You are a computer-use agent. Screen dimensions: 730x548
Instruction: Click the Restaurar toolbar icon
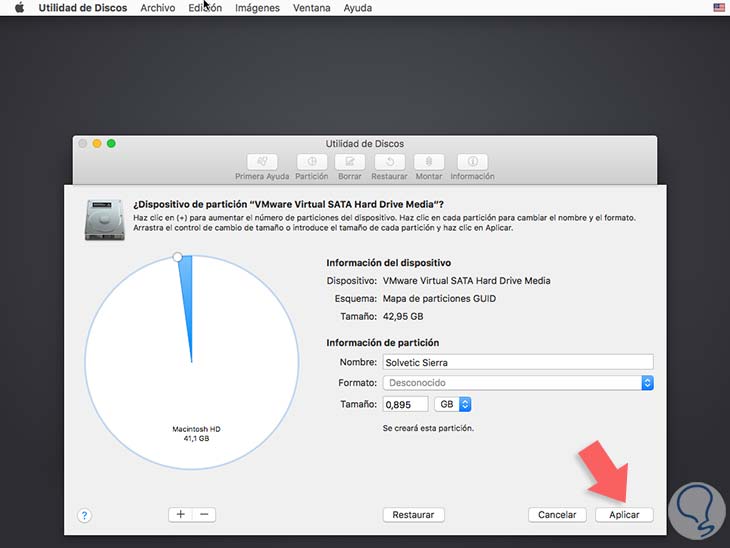(389, 162)
